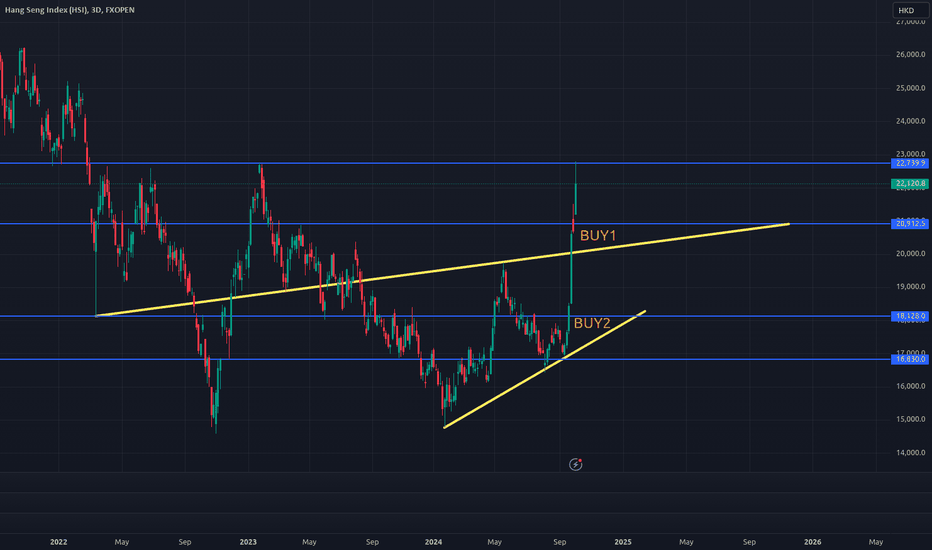Click the lightning event marker icon
Screen dimensions: 932x550
575,464
